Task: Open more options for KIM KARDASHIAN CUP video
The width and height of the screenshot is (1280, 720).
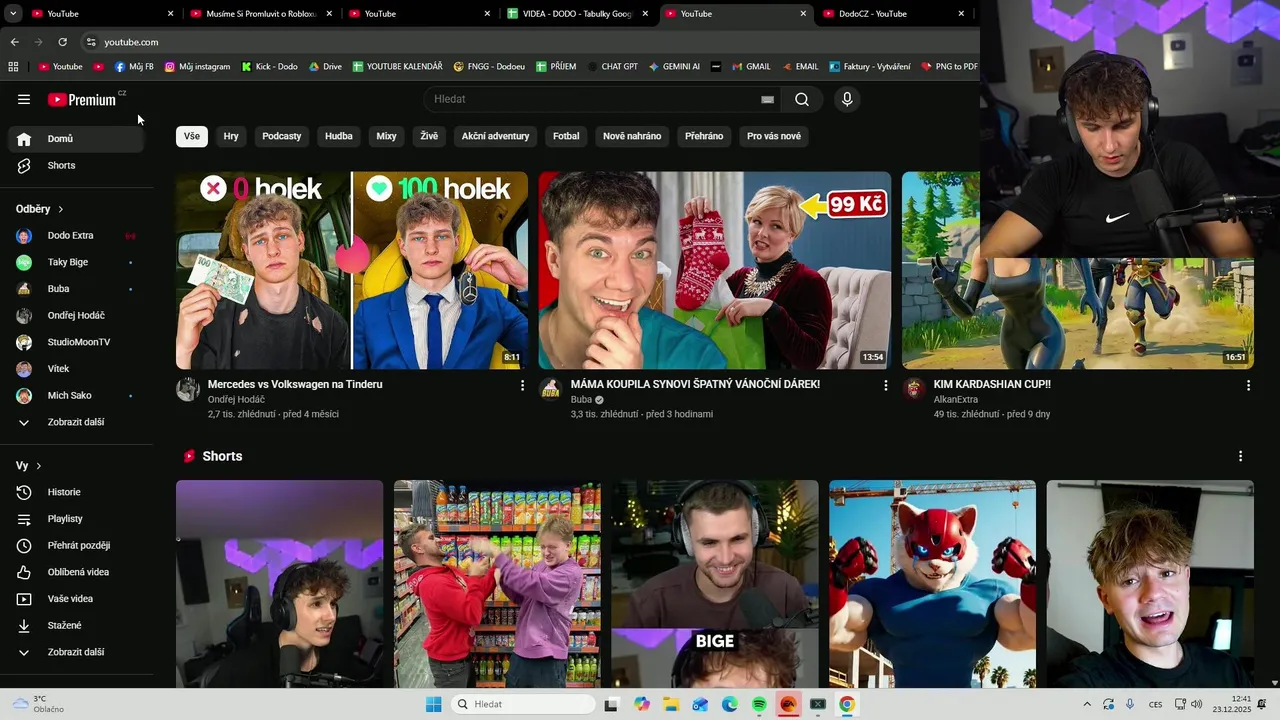Action: [x=1248, y=385]
